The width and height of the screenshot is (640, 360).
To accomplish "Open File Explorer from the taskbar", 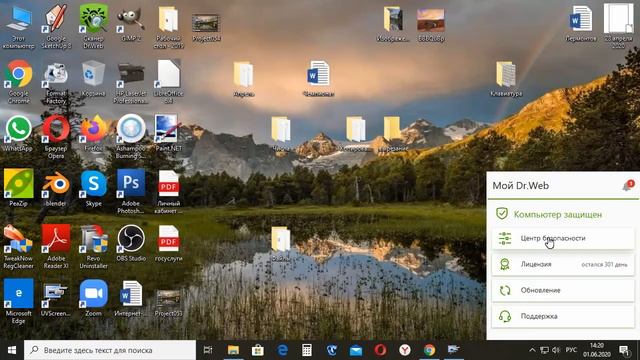I will (x=233, y=350).
